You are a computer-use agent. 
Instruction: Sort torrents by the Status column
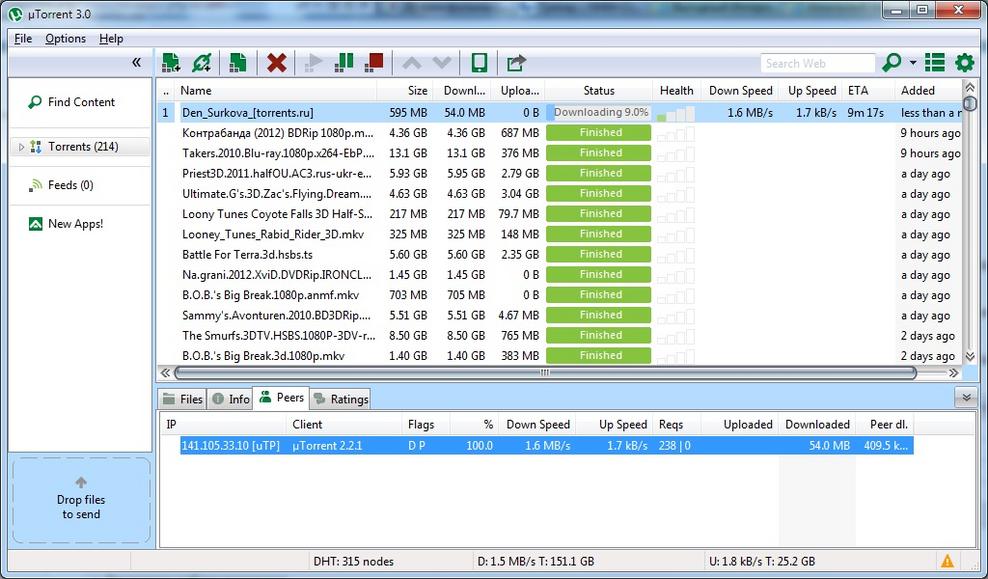coord(599,91)
